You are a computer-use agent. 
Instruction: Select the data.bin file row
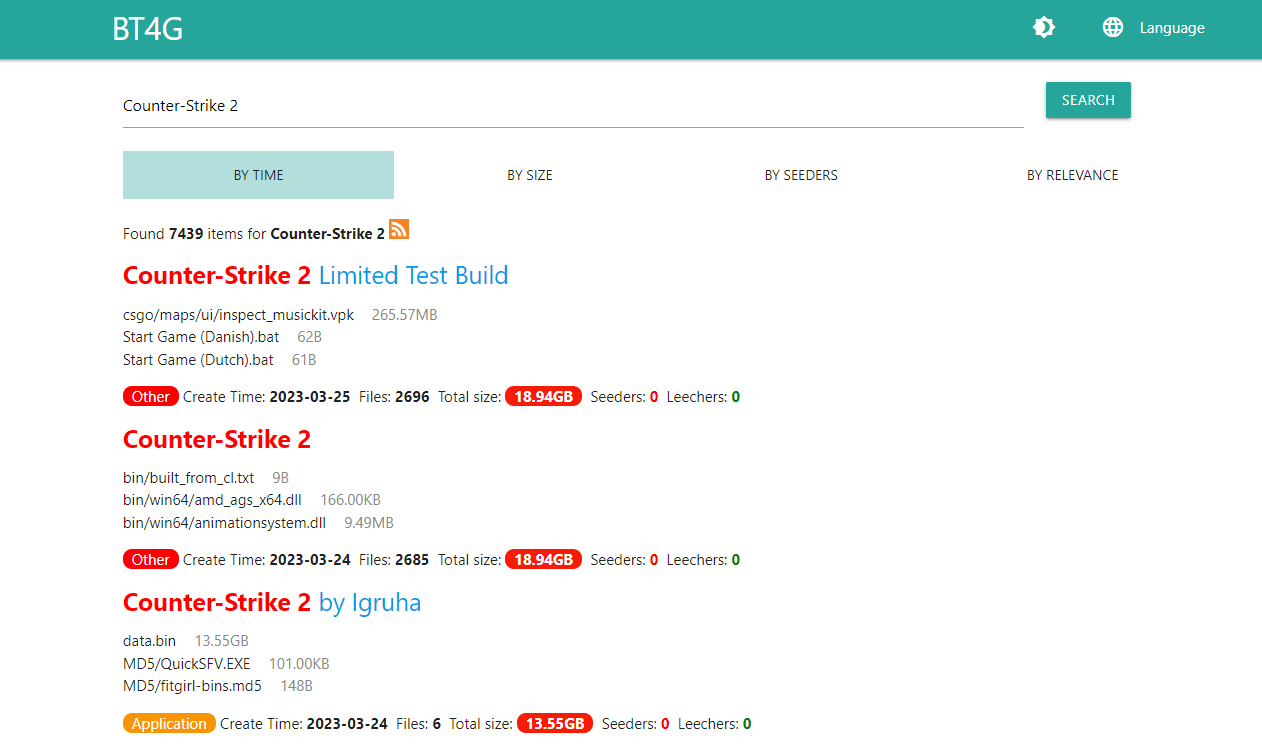pyautogui.click(x=149, y=641)
